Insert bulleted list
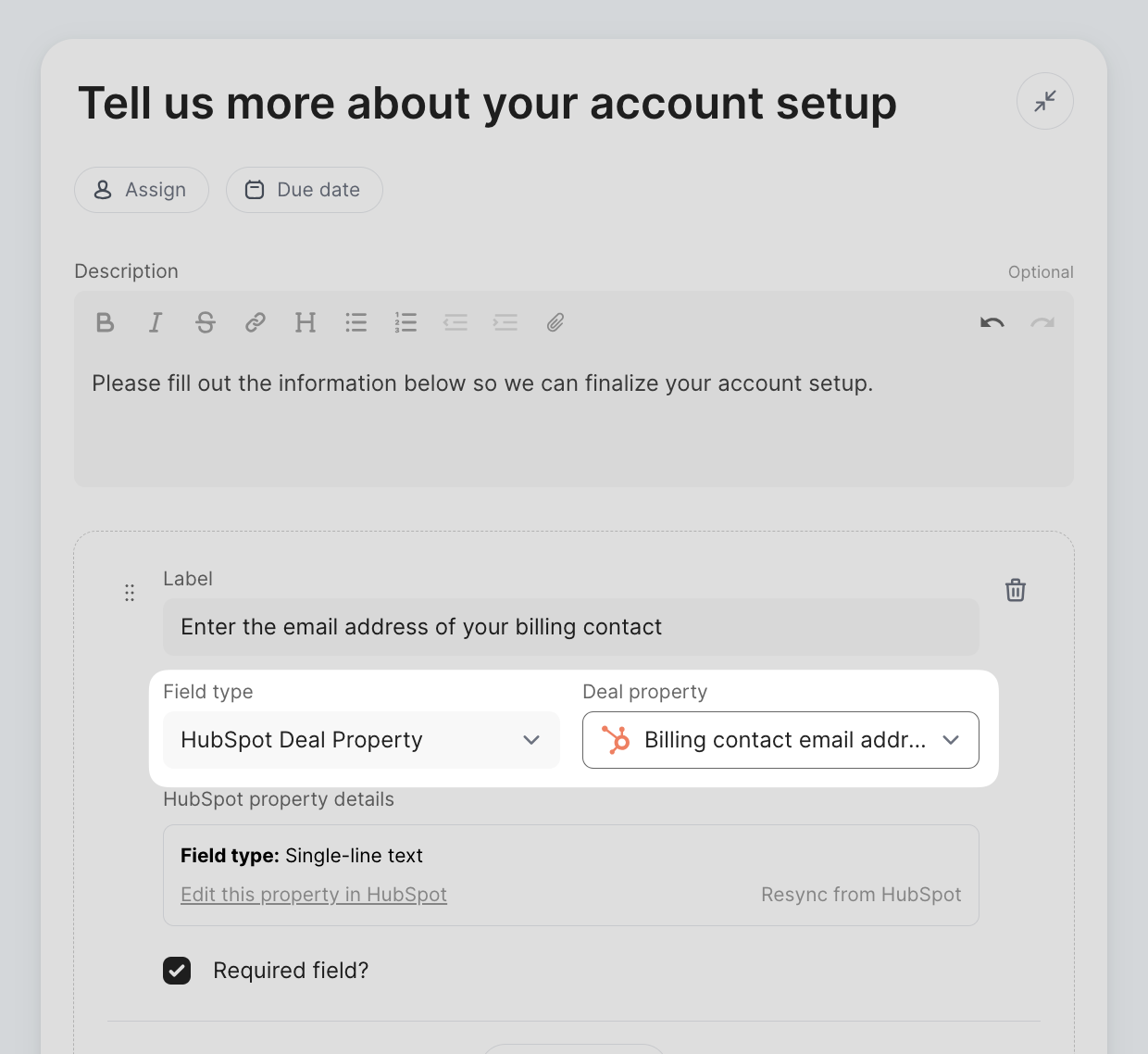This screenshot has height=1054, width=1148. [356, 322]
